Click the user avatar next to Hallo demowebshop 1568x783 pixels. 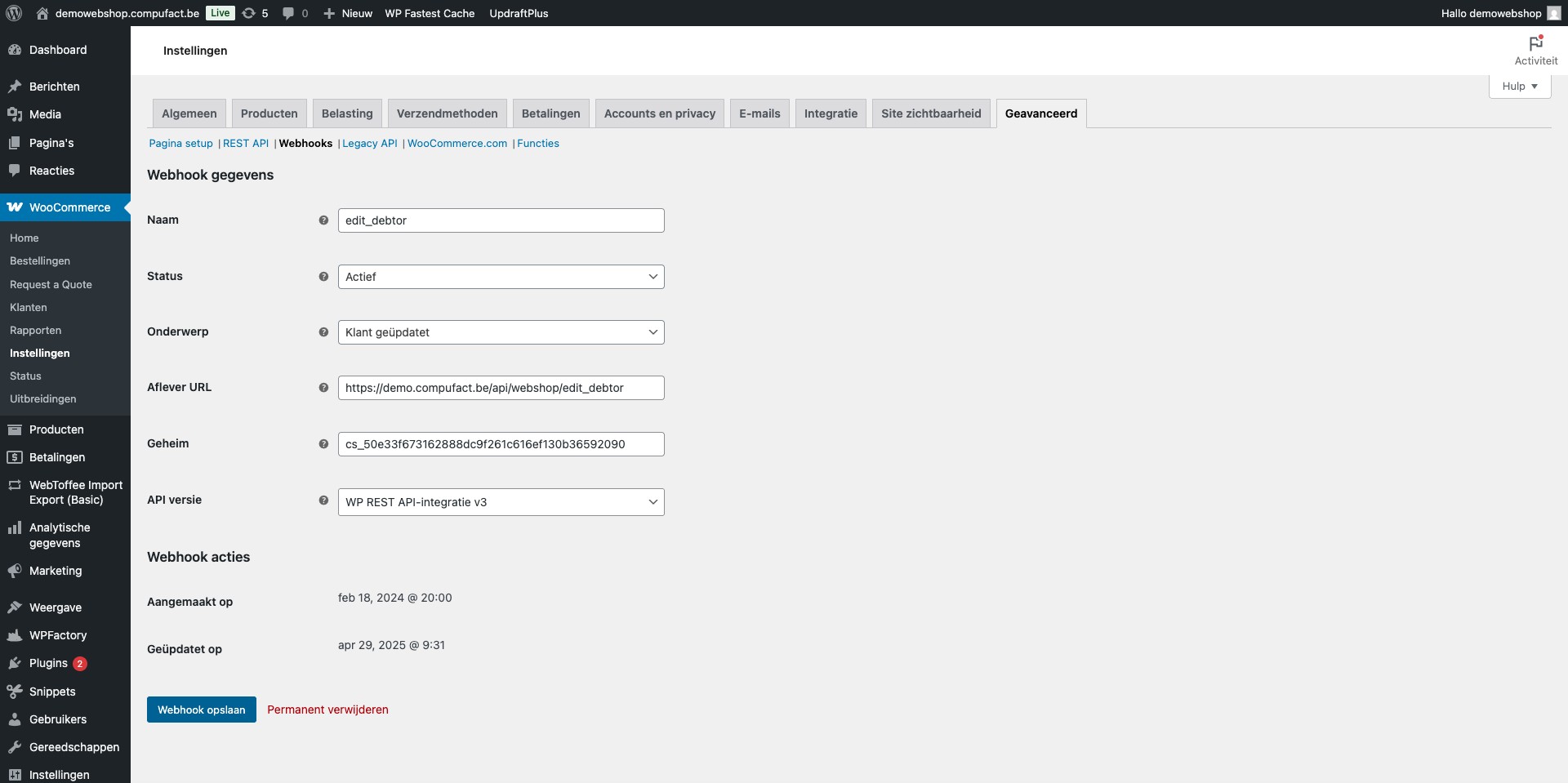pos(1553,13)
